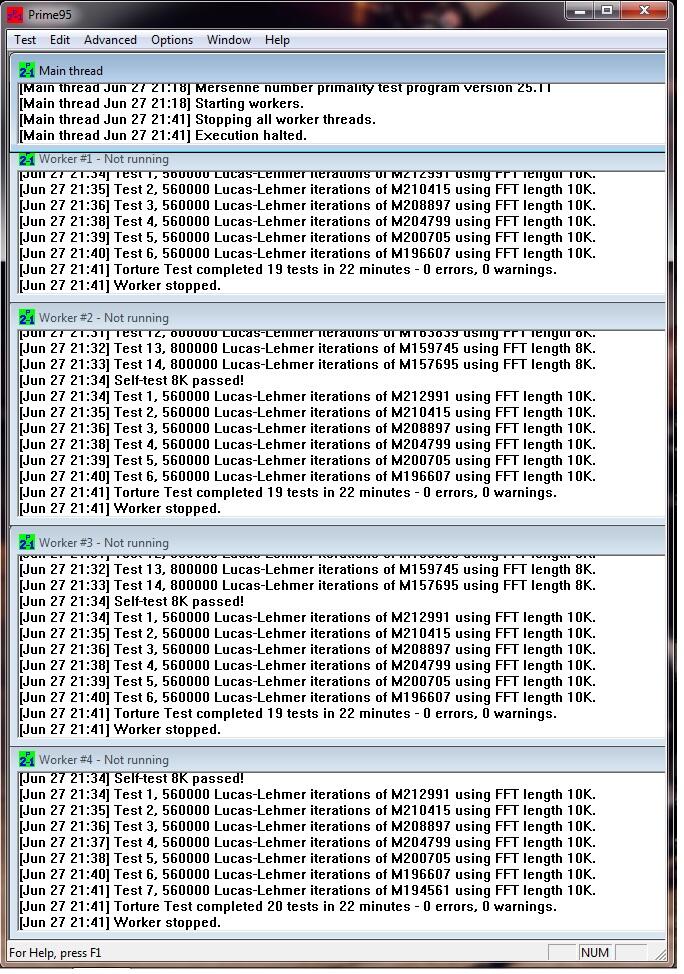Click Worker #1 'Worker stopped.' line
The height and width of the screenshot is (974, 684).
pyautogui.click(x=120, y=286)
